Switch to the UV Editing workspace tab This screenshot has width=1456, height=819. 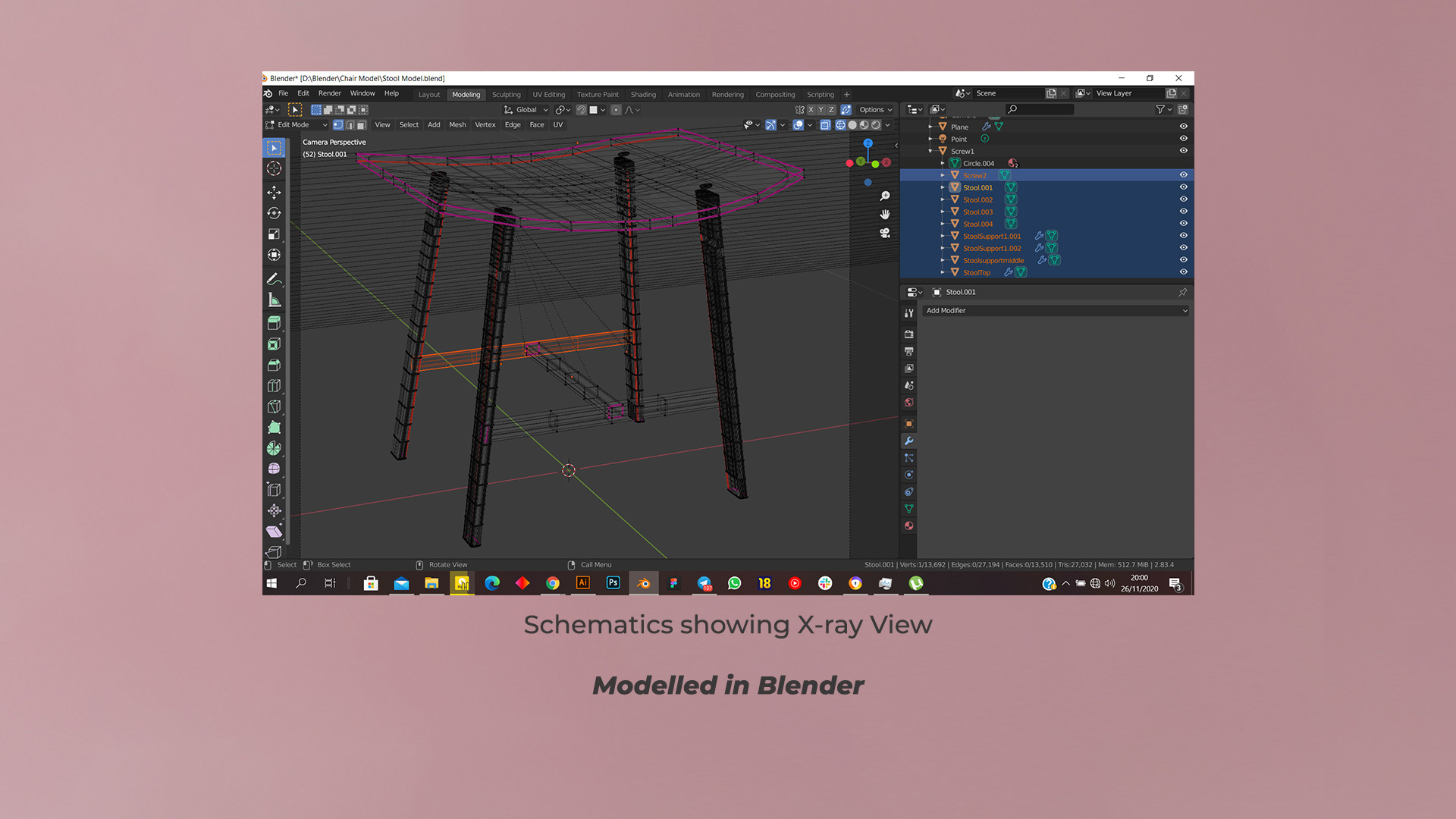548,95
